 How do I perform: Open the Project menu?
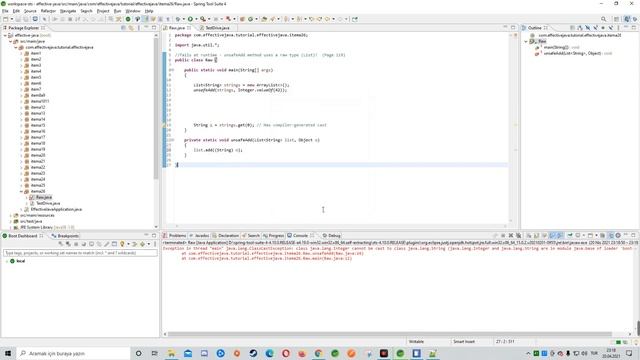click(103, 11)
